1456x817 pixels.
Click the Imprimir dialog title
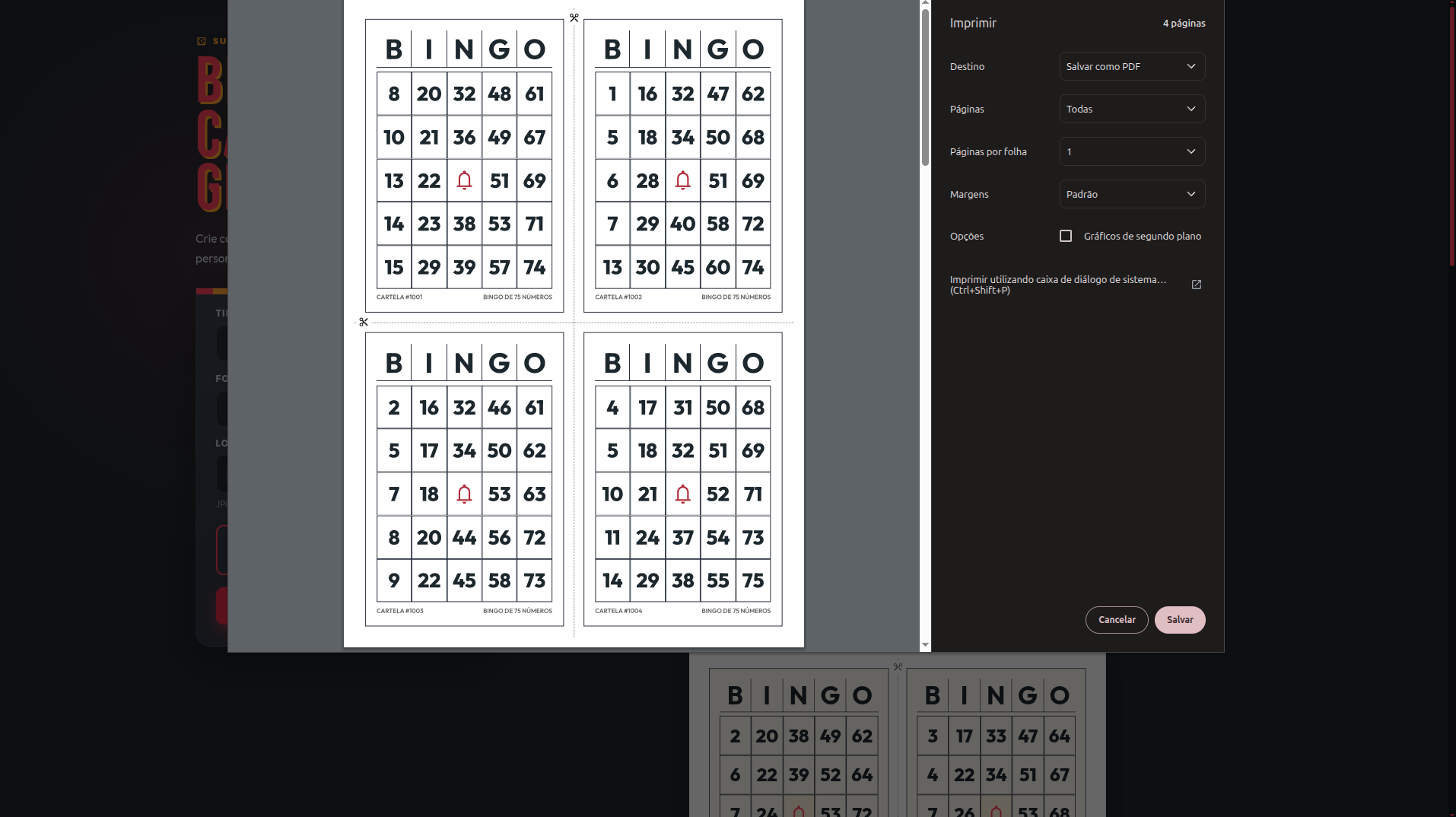[973, 23]
